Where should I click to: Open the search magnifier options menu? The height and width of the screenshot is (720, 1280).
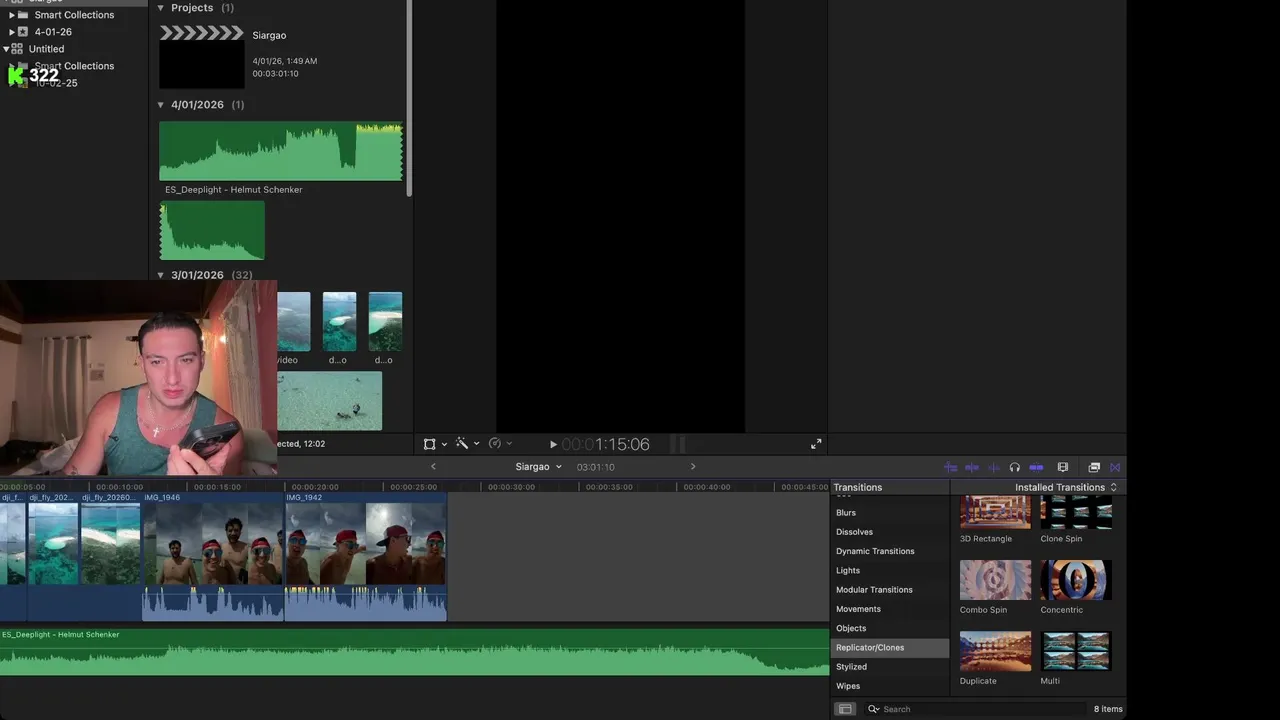point(873,709)
